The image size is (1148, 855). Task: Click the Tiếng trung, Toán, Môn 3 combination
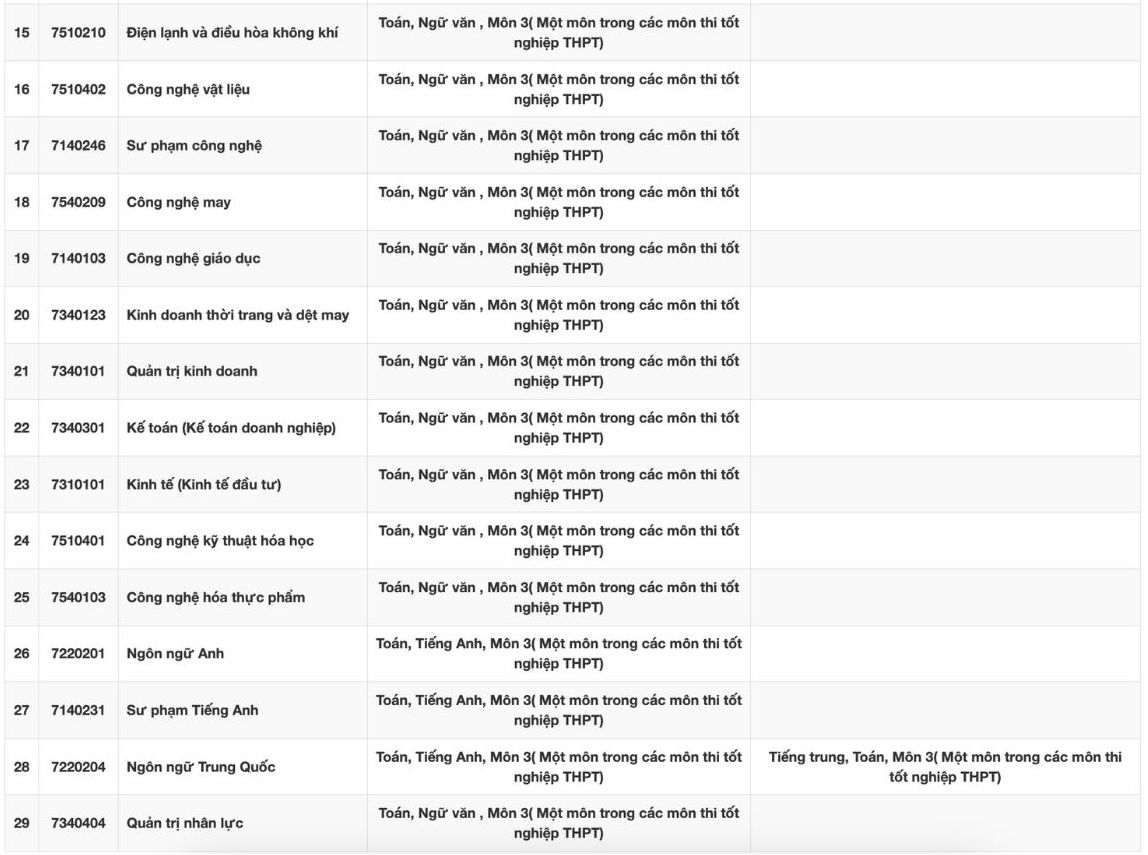pyautogui.click(x=945, y=767)
